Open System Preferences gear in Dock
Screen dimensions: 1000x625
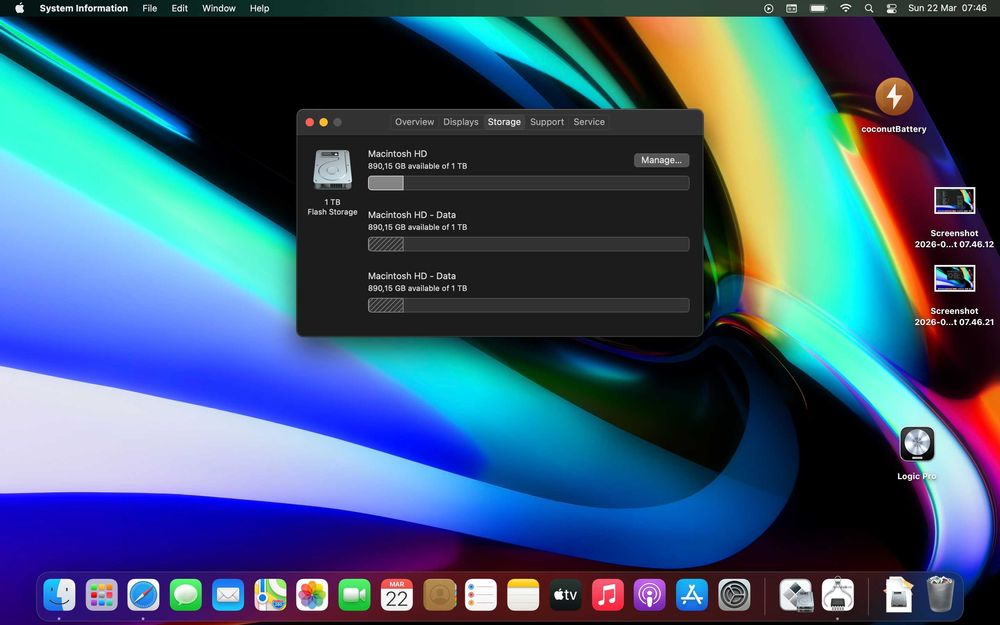734,595
